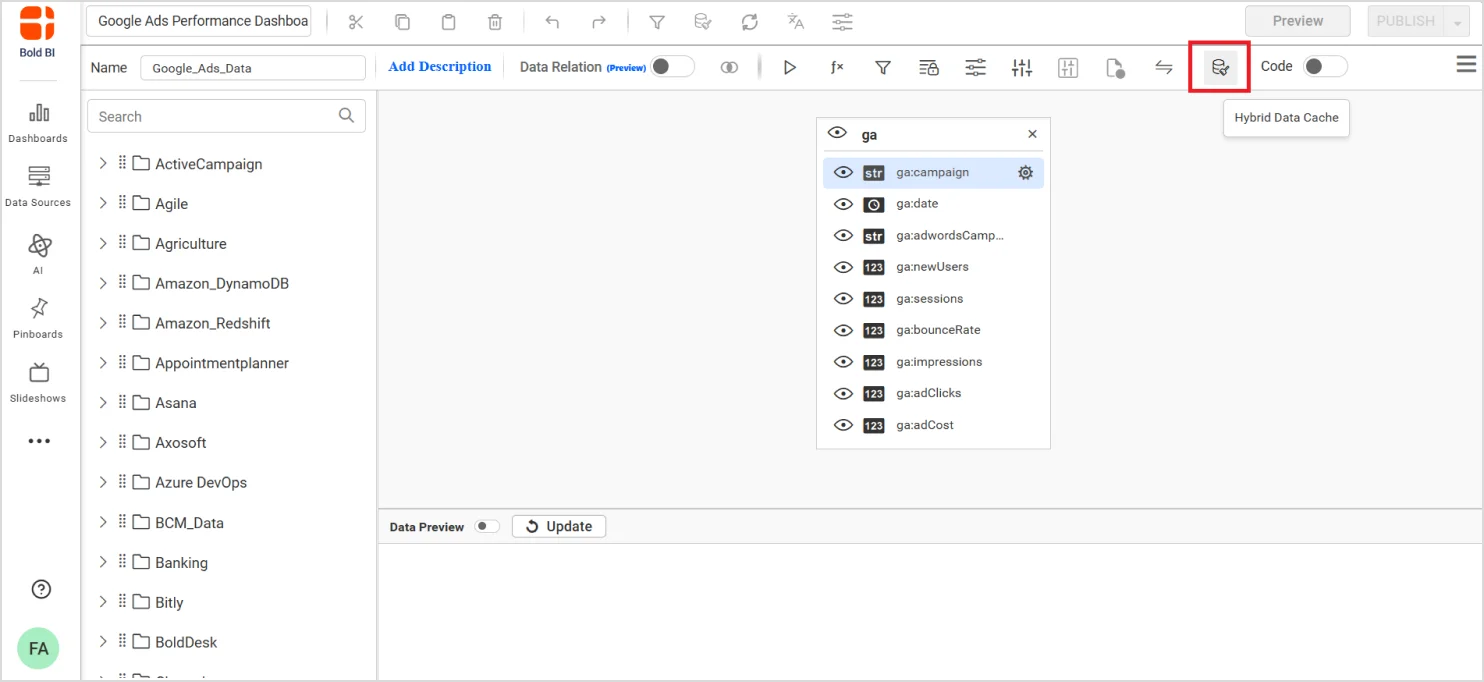The image size is (1484, 682).
Task: Hide the ga:newUsers column
Action: pyautogui.click(x=844, y=267)
